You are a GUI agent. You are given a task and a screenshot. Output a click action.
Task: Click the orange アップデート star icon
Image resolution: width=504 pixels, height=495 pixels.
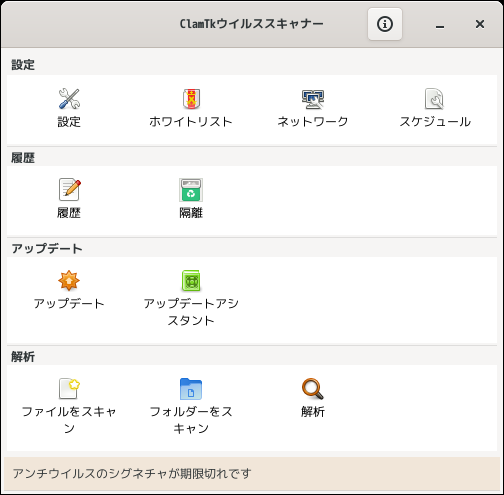tap(69, 281)
